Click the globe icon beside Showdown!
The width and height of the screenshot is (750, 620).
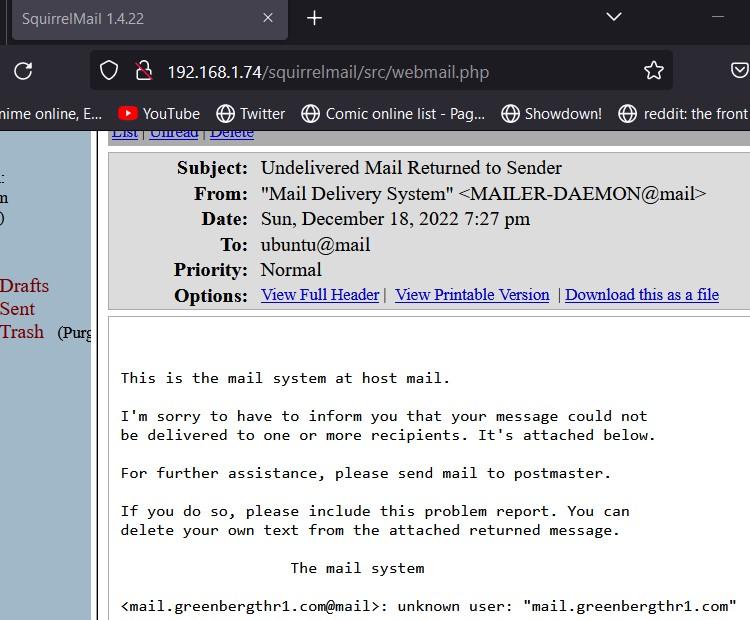tap(510, 114)
